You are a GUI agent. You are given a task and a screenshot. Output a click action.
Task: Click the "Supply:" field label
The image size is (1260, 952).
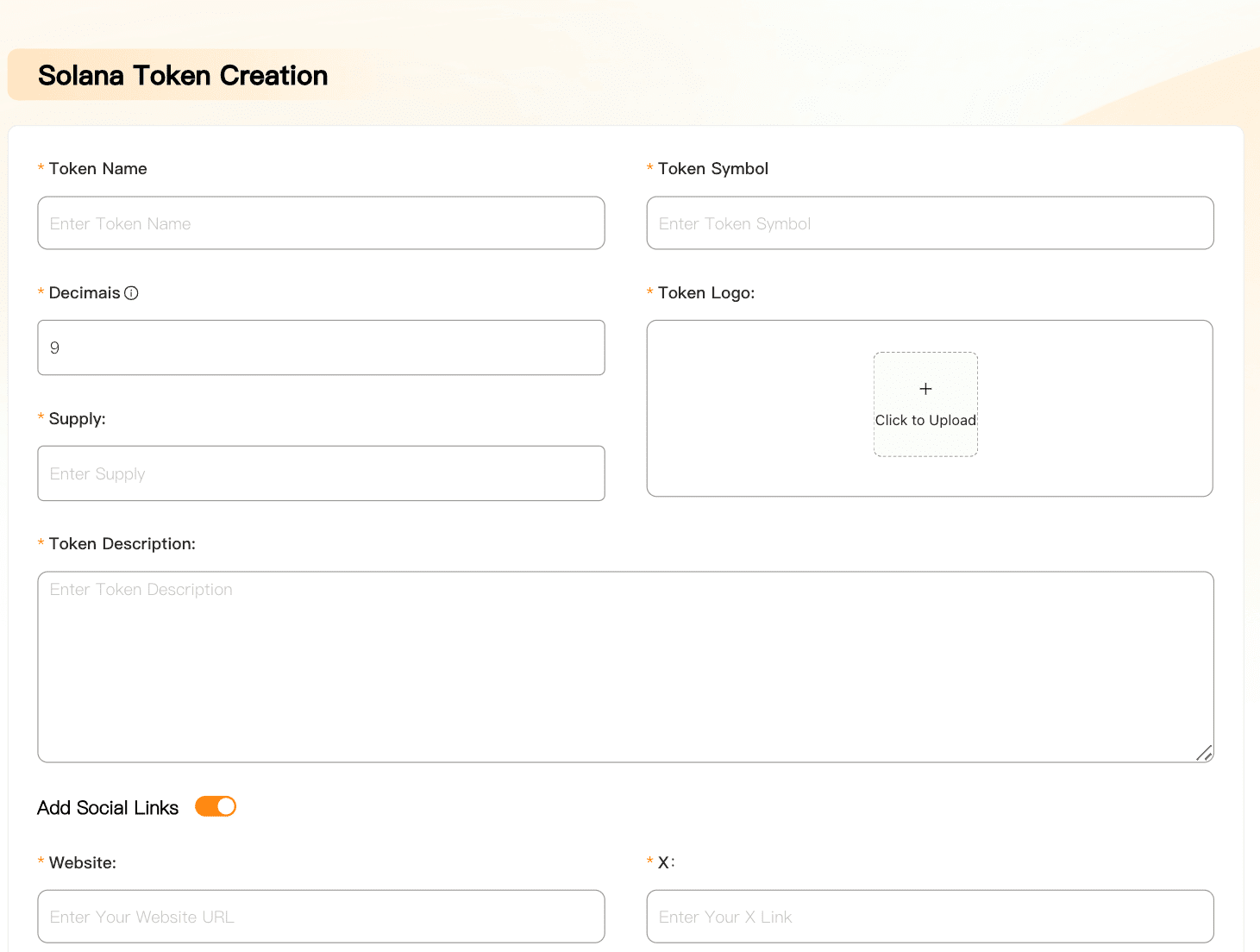point(77,419)
